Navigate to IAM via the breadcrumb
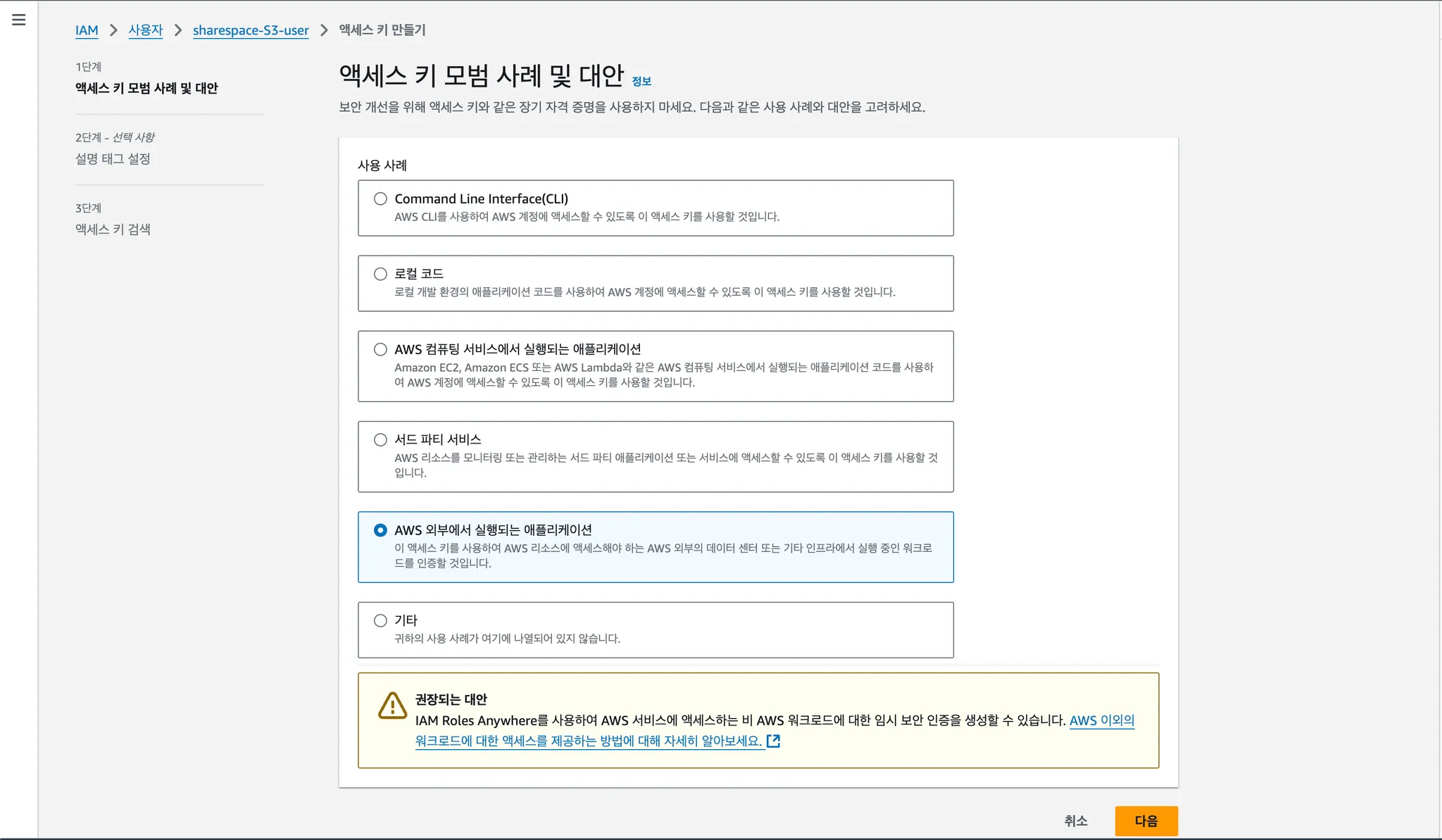The width and height of the screenshot is (1442, 840). click(x=87, y=30)
